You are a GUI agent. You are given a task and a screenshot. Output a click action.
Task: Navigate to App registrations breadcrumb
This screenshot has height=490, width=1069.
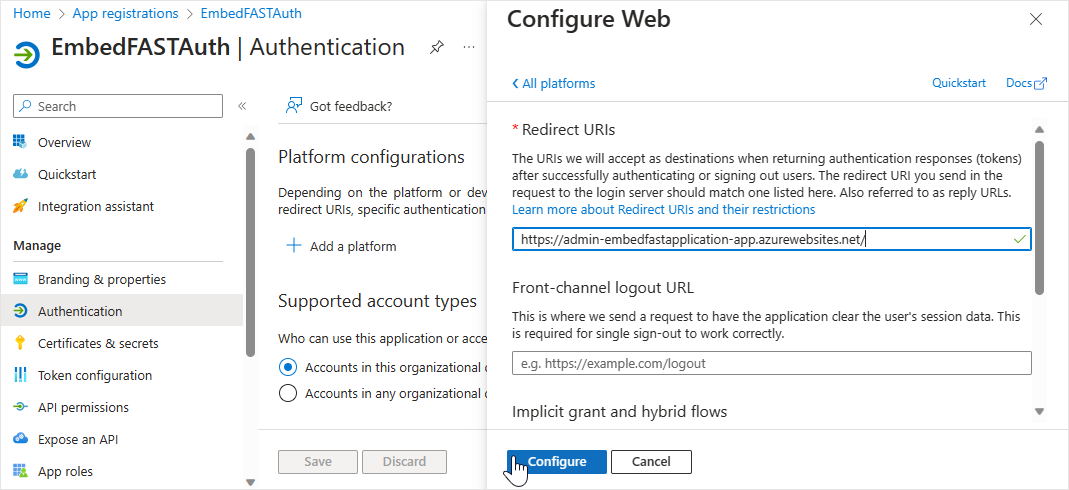127,14
